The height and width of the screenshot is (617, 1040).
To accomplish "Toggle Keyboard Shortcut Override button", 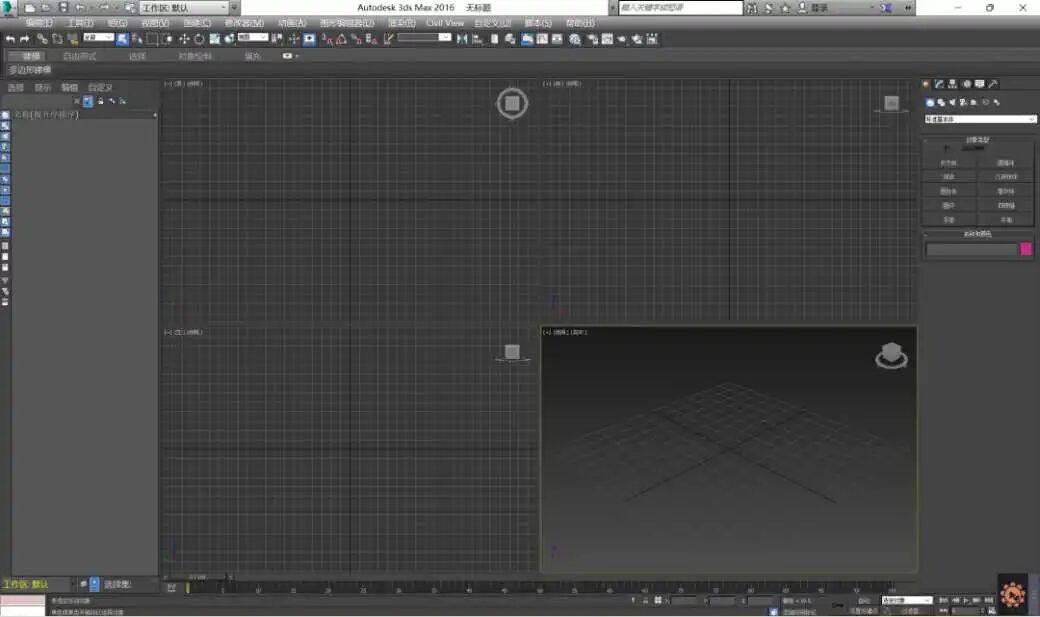I will pyautogui.click(x=309, y=39).
